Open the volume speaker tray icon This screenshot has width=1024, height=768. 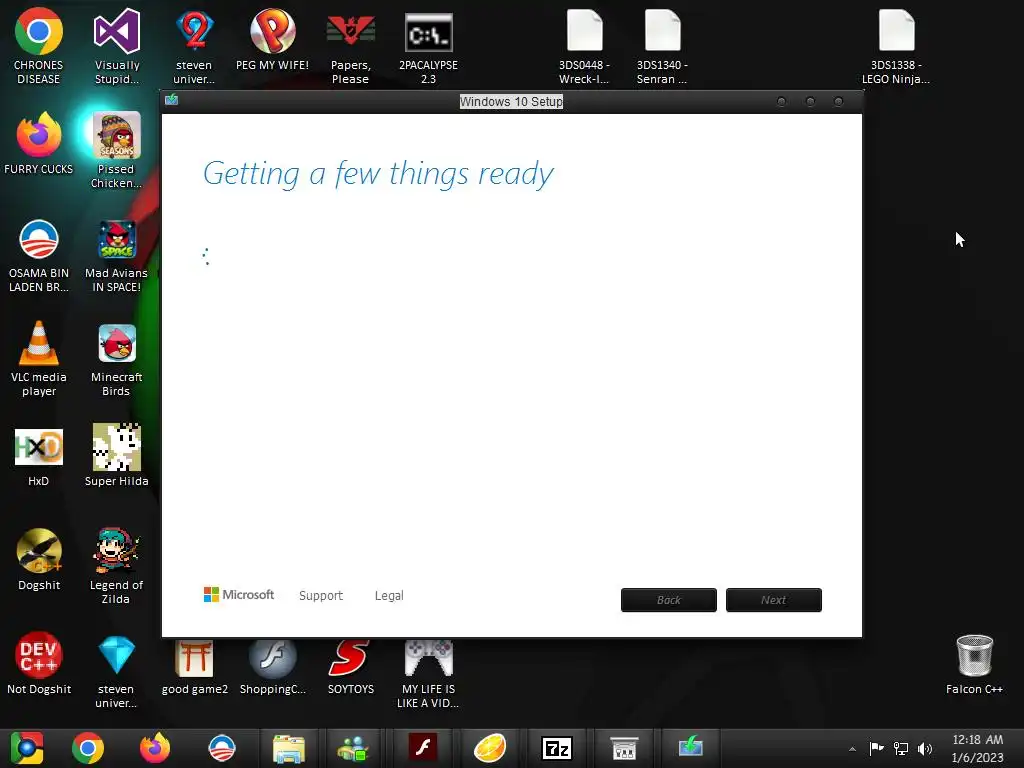click(x=925, y=749)
